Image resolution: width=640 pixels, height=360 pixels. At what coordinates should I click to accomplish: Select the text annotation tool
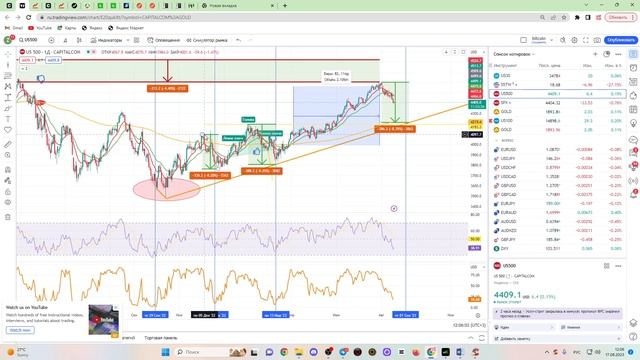point(8,119)
